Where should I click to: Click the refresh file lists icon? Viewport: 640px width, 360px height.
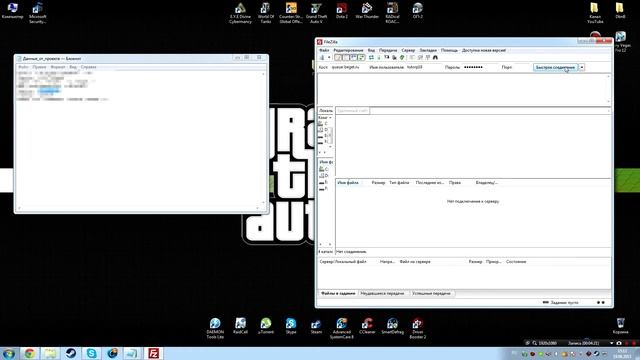pyautogui.click(x=371, y=58)
